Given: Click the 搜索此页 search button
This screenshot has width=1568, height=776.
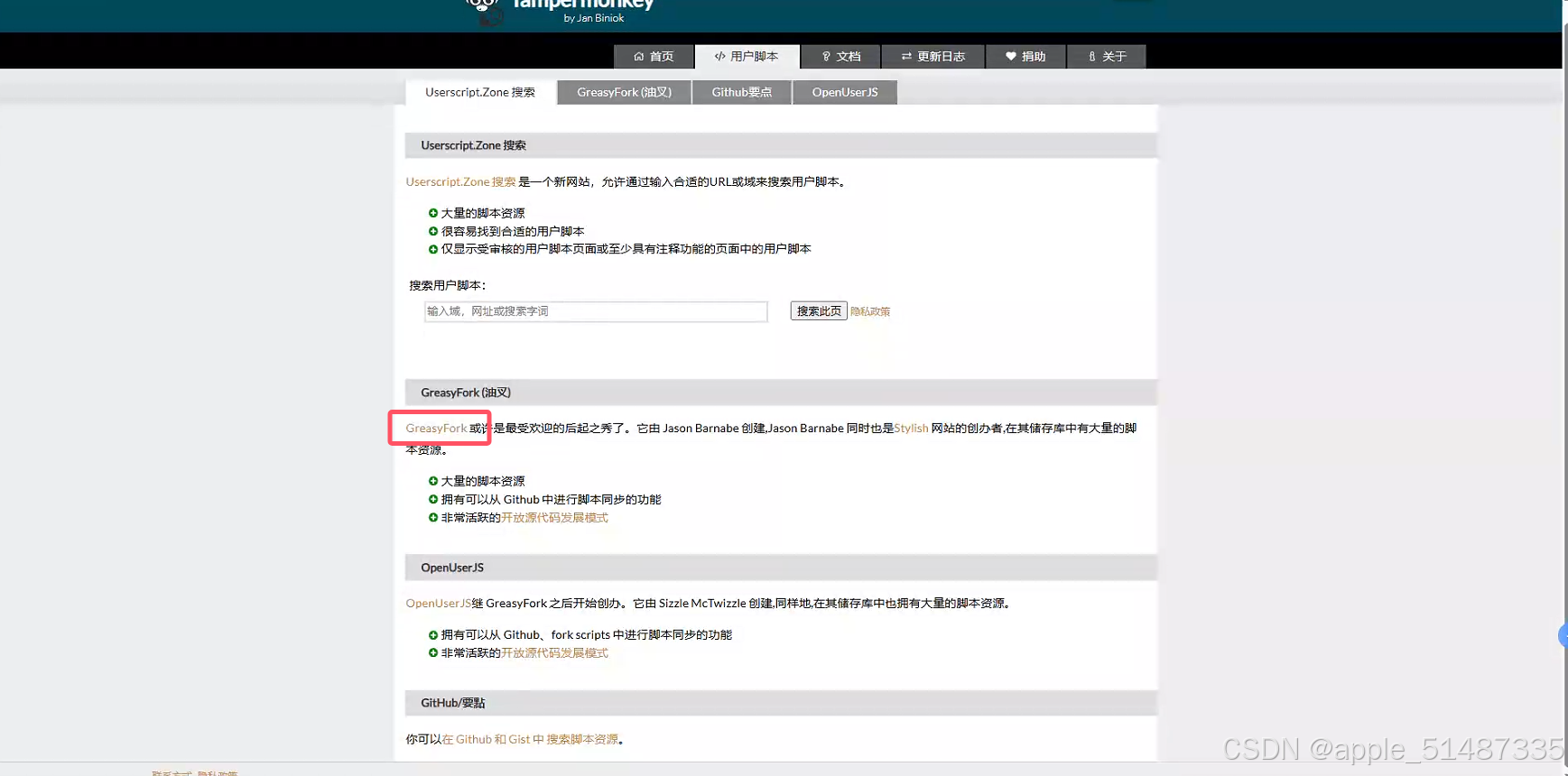Looking at the screenshot, I should pyautogui.click(x=819, y=311).
